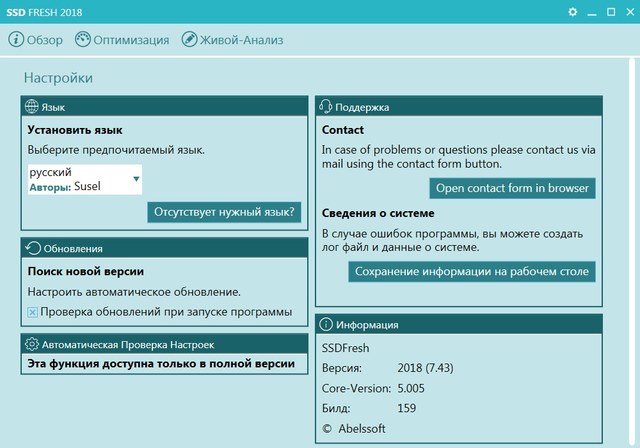Click the refresh icon beside Обновления
The width and height of the screenshot is (640, 448).
click(32, 248)
